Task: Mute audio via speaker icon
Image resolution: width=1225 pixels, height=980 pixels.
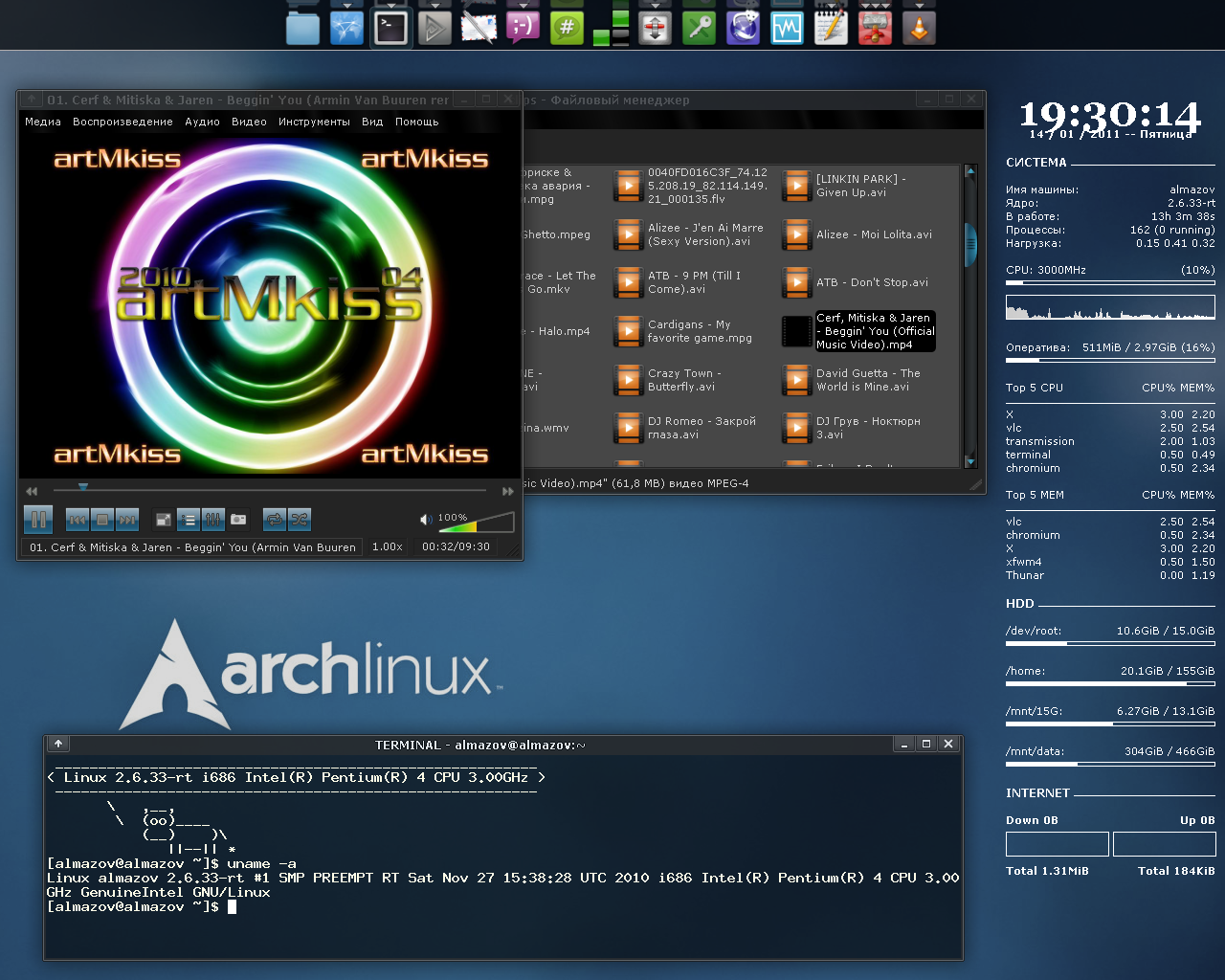Action: coord(426,520)
